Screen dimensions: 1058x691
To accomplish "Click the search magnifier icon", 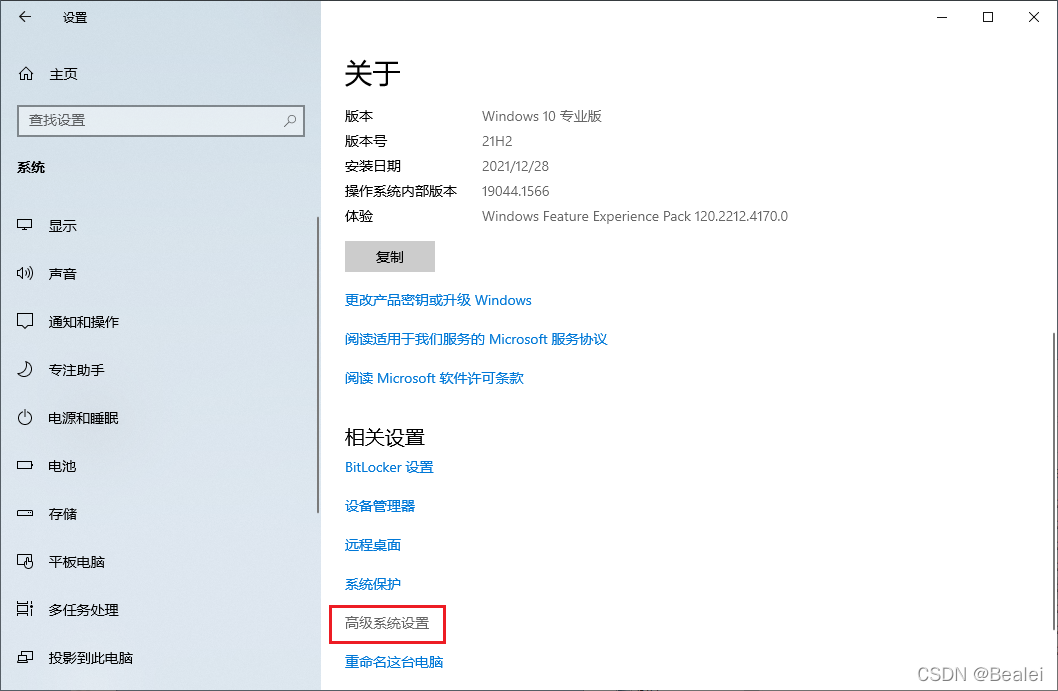I will click(290, 121).
